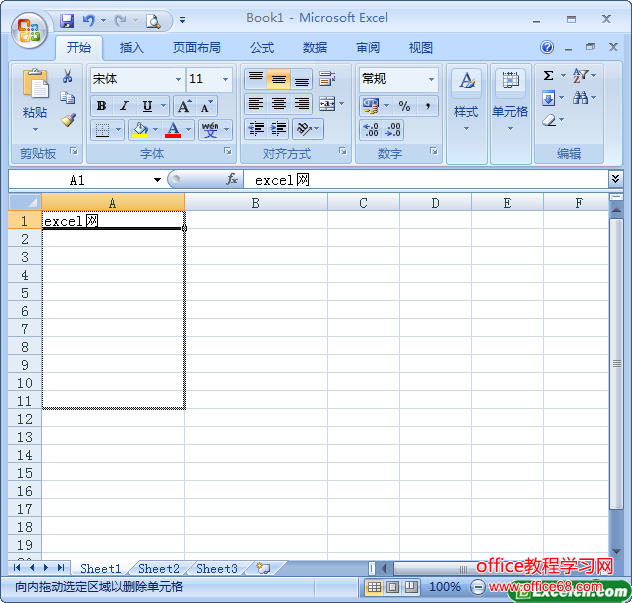Increase font size with the large A

[185, 106]
